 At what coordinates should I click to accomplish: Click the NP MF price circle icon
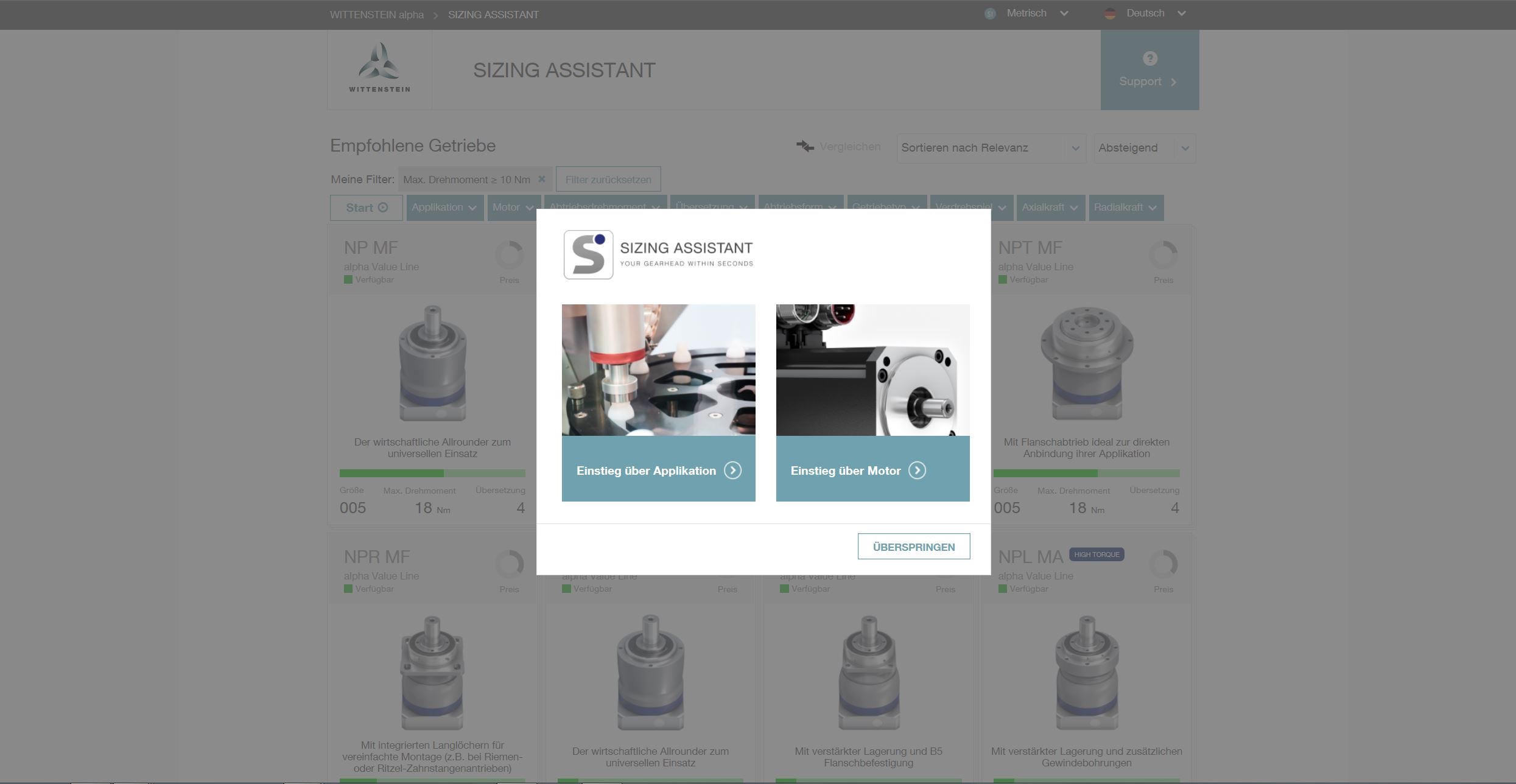point(509,255)
